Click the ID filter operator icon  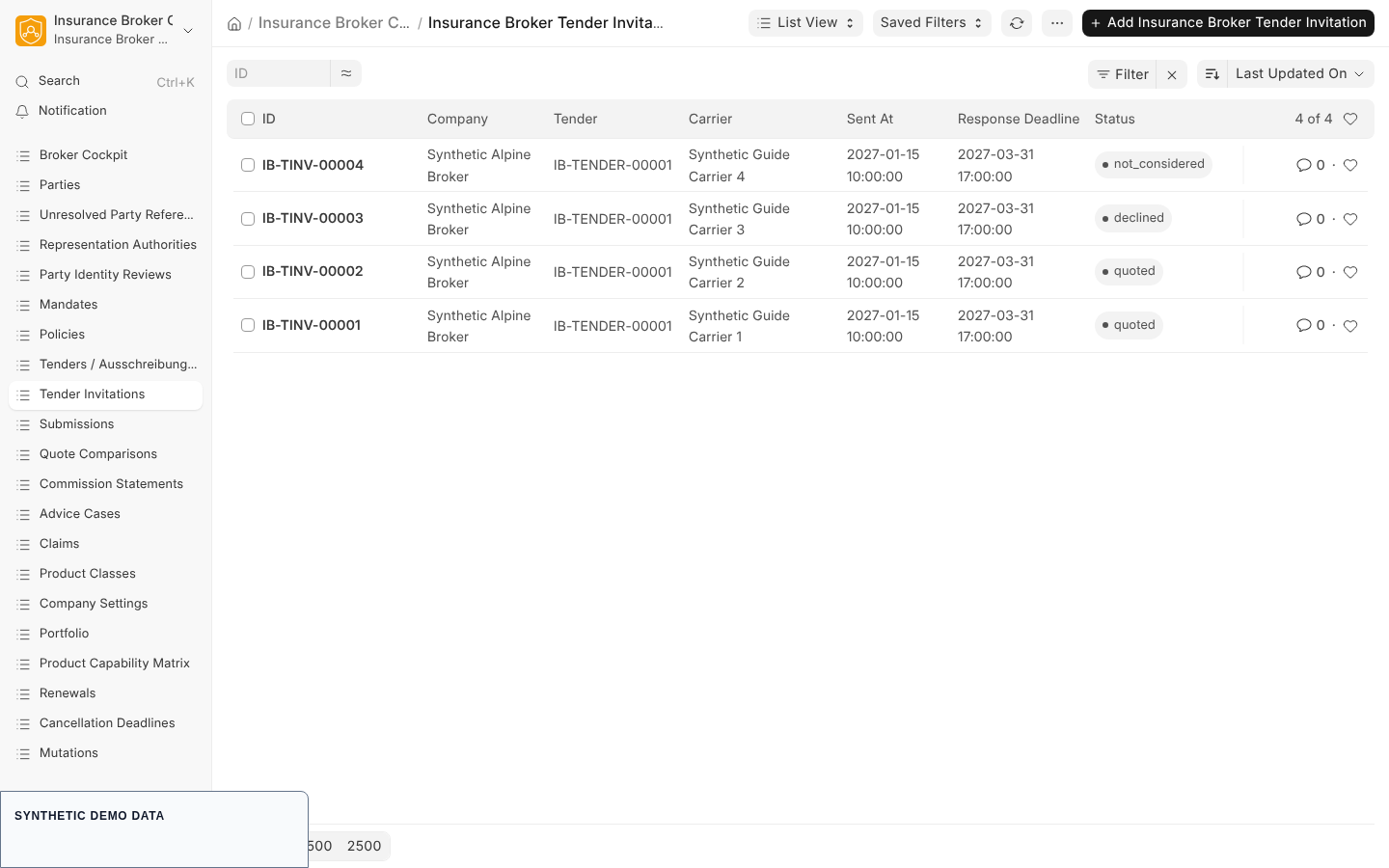[346, 73]
